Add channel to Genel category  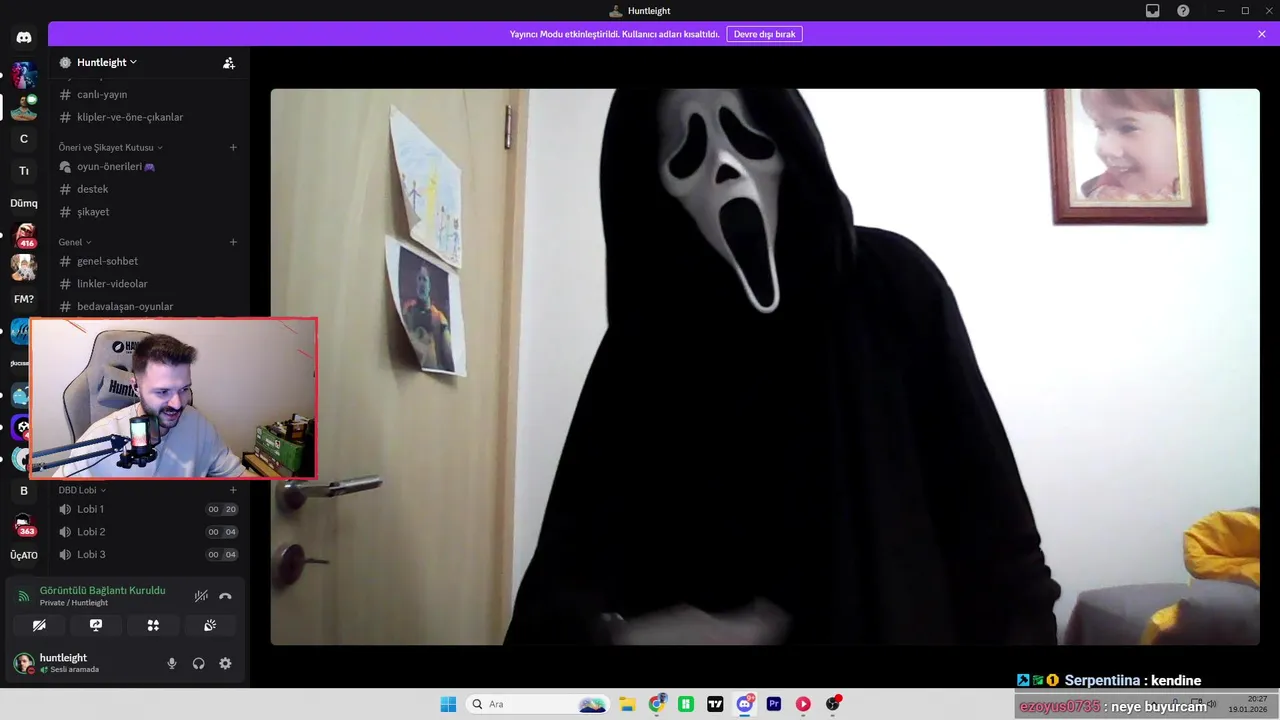[233, 242]
